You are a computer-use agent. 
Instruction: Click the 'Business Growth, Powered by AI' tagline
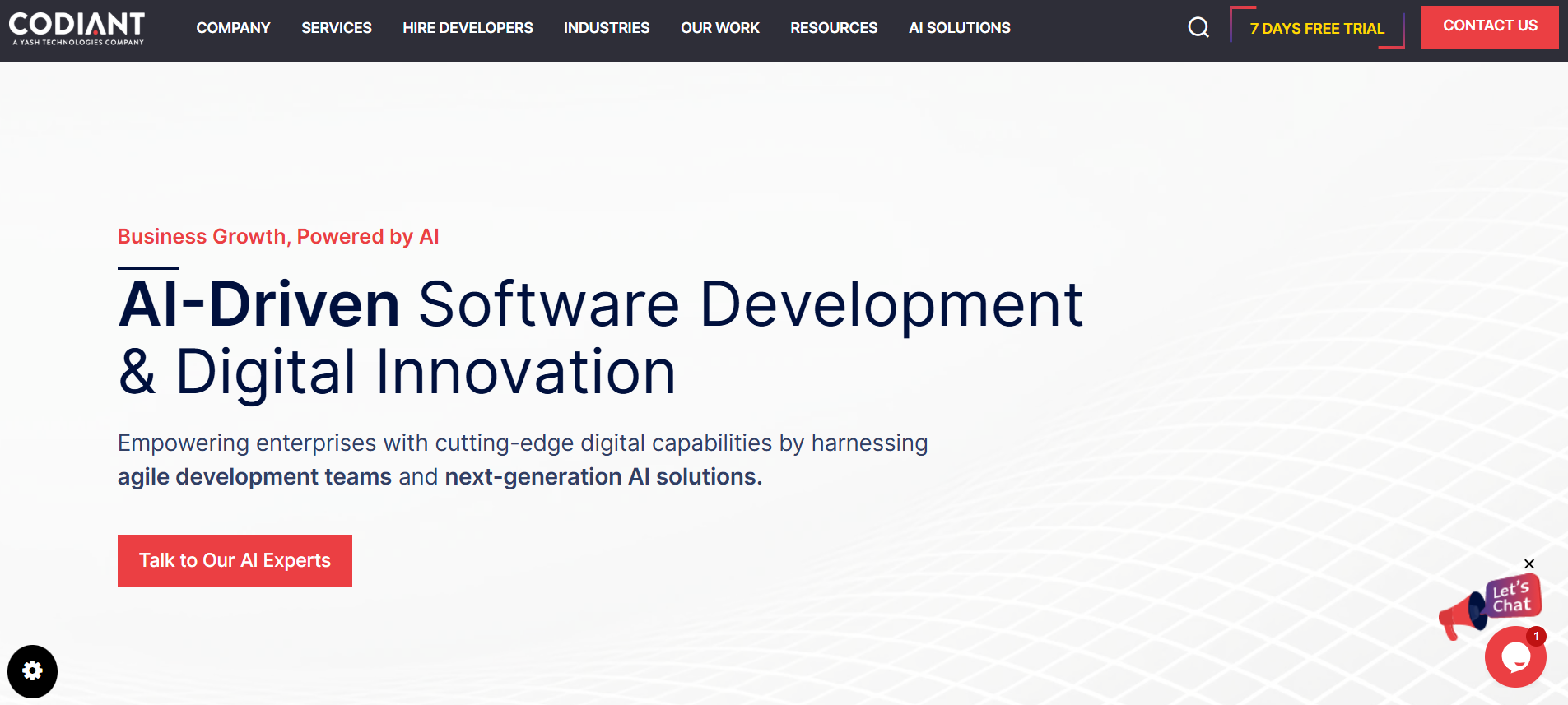click(x=278, y=237)
